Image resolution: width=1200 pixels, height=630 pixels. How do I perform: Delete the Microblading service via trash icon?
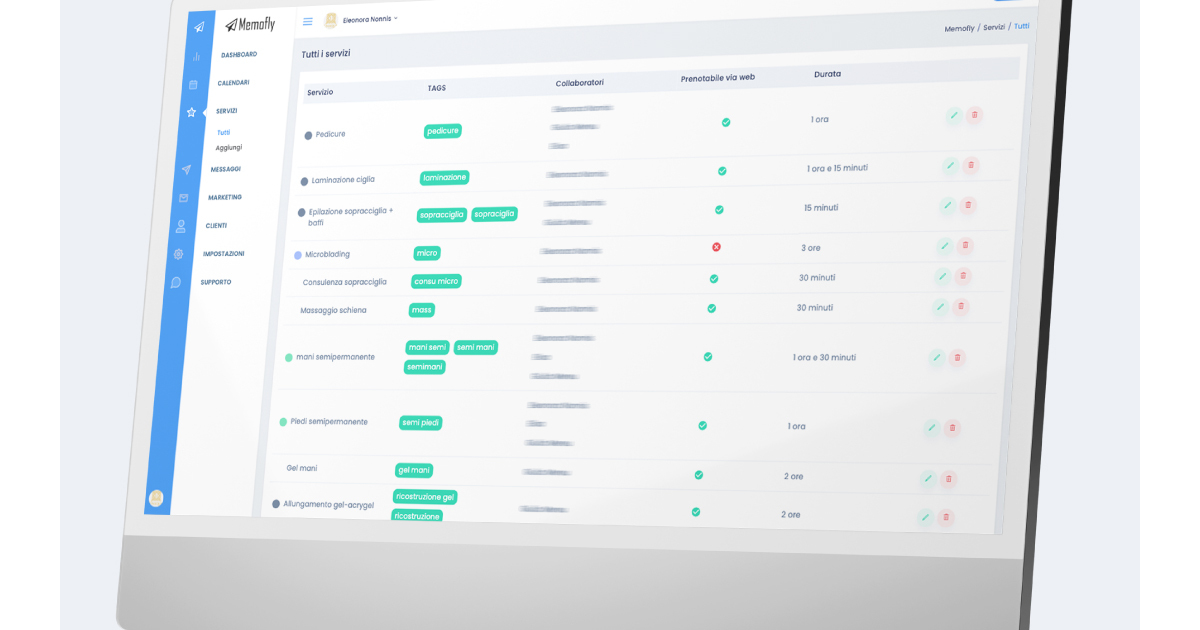click(965, 245)
